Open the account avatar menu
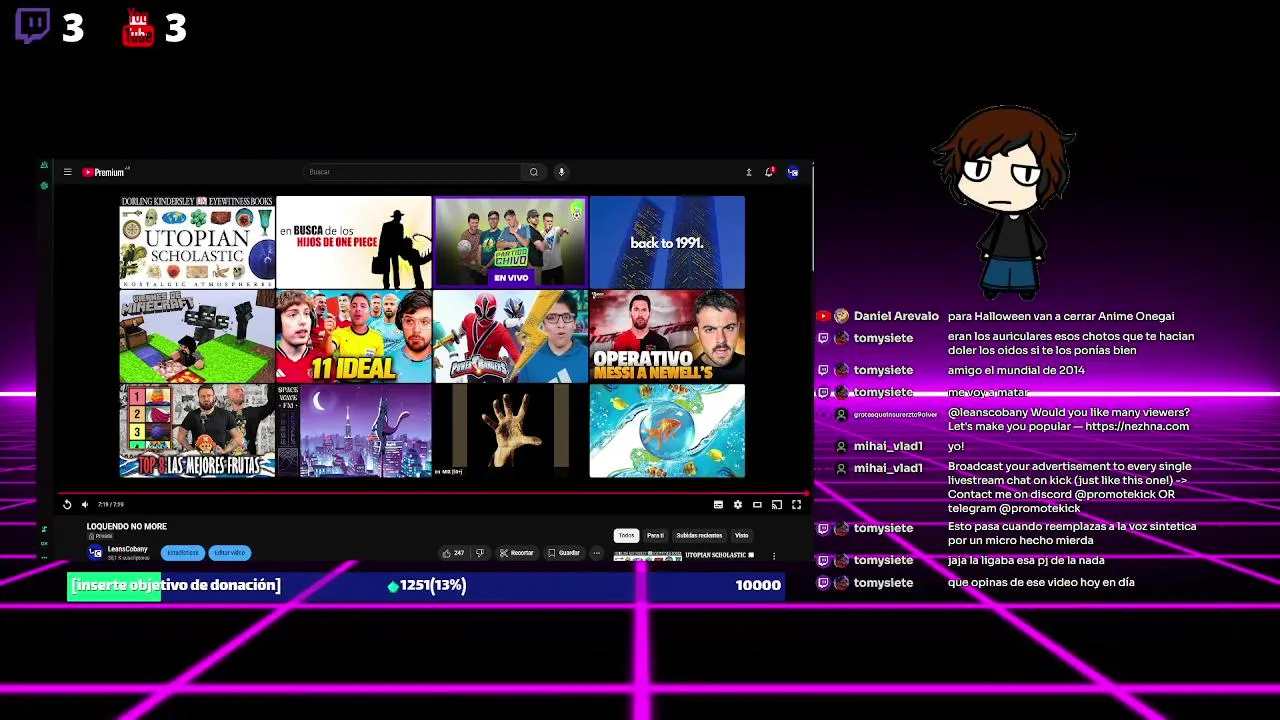The width and height of the screenshot is (1280, 720). [x=793, y=172]
